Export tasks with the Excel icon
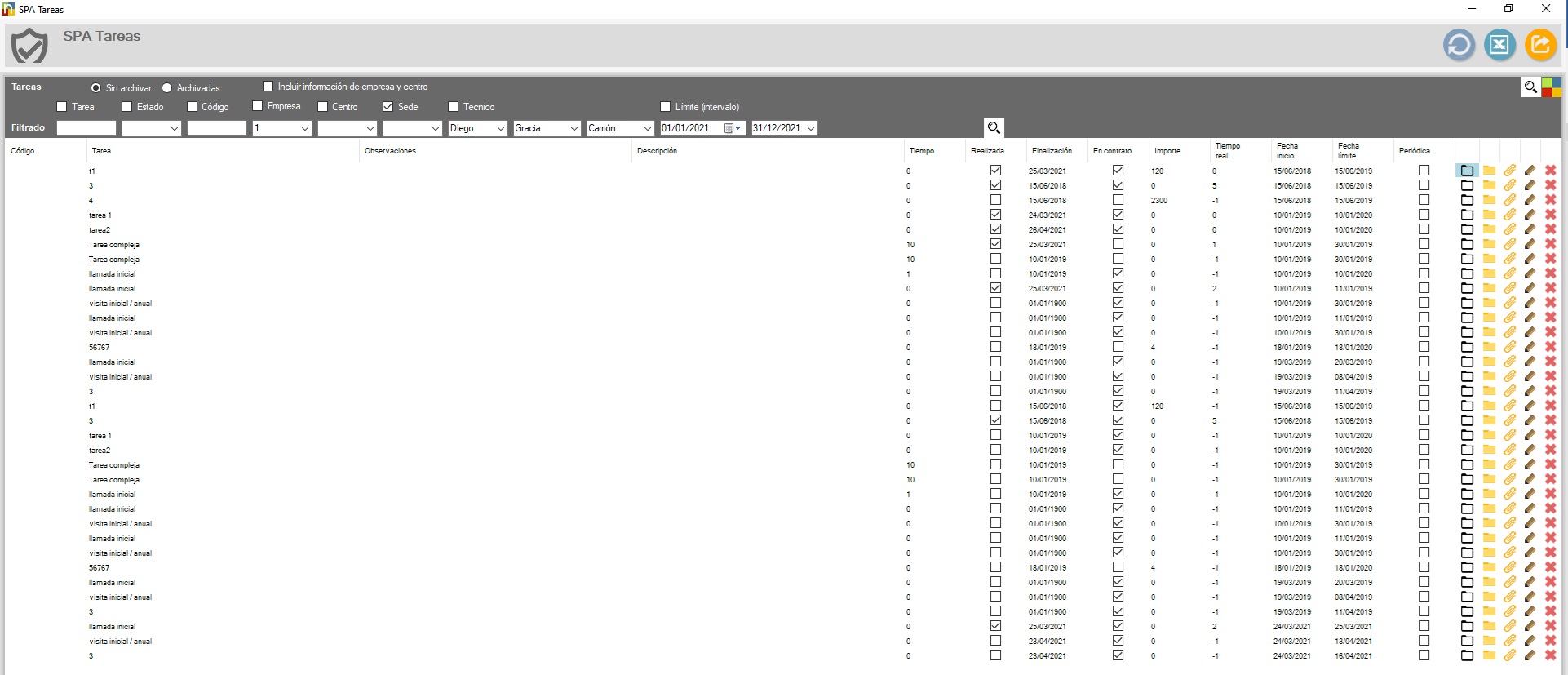Image resolution: width=1568 pixels, height=675 pixels. click(x=1499, y=45)
